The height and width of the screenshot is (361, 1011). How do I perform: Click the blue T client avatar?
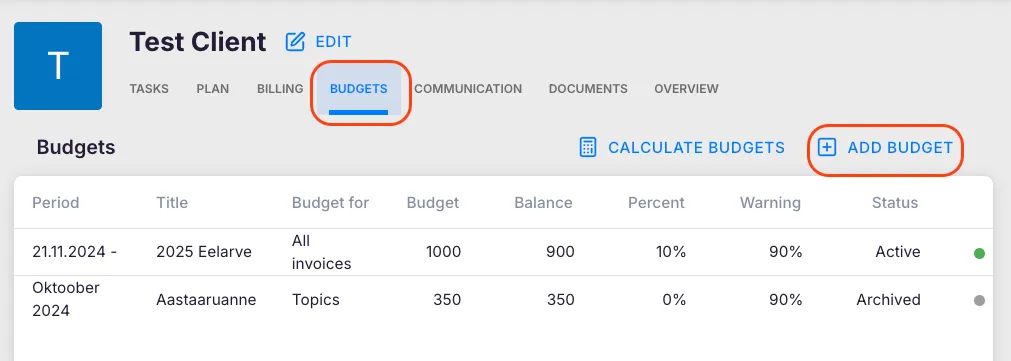pyautogui.click(x=58, y=66)
